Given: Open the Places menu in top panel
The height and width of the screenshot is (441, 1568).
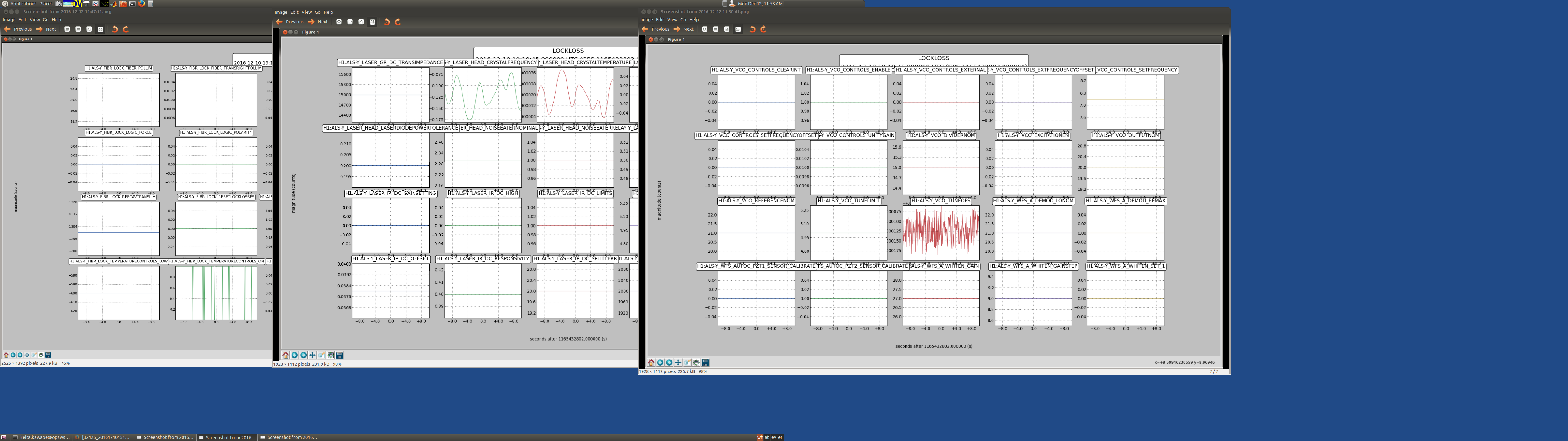Looking at the screenshot, I should coord(46,4).
